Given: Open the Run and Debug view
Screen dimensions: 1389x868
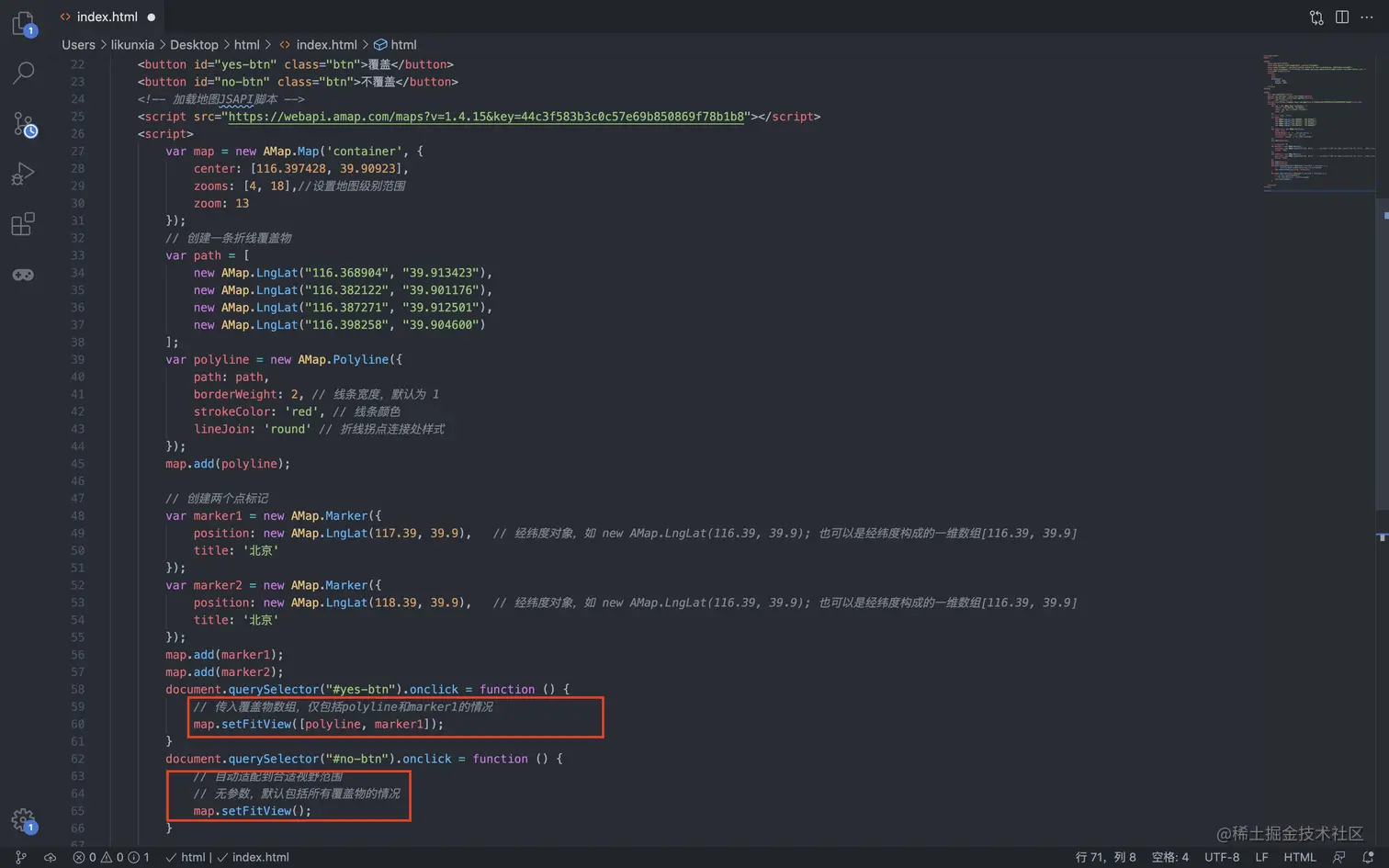Looking at the screenshot, I should tap(23, 174).
